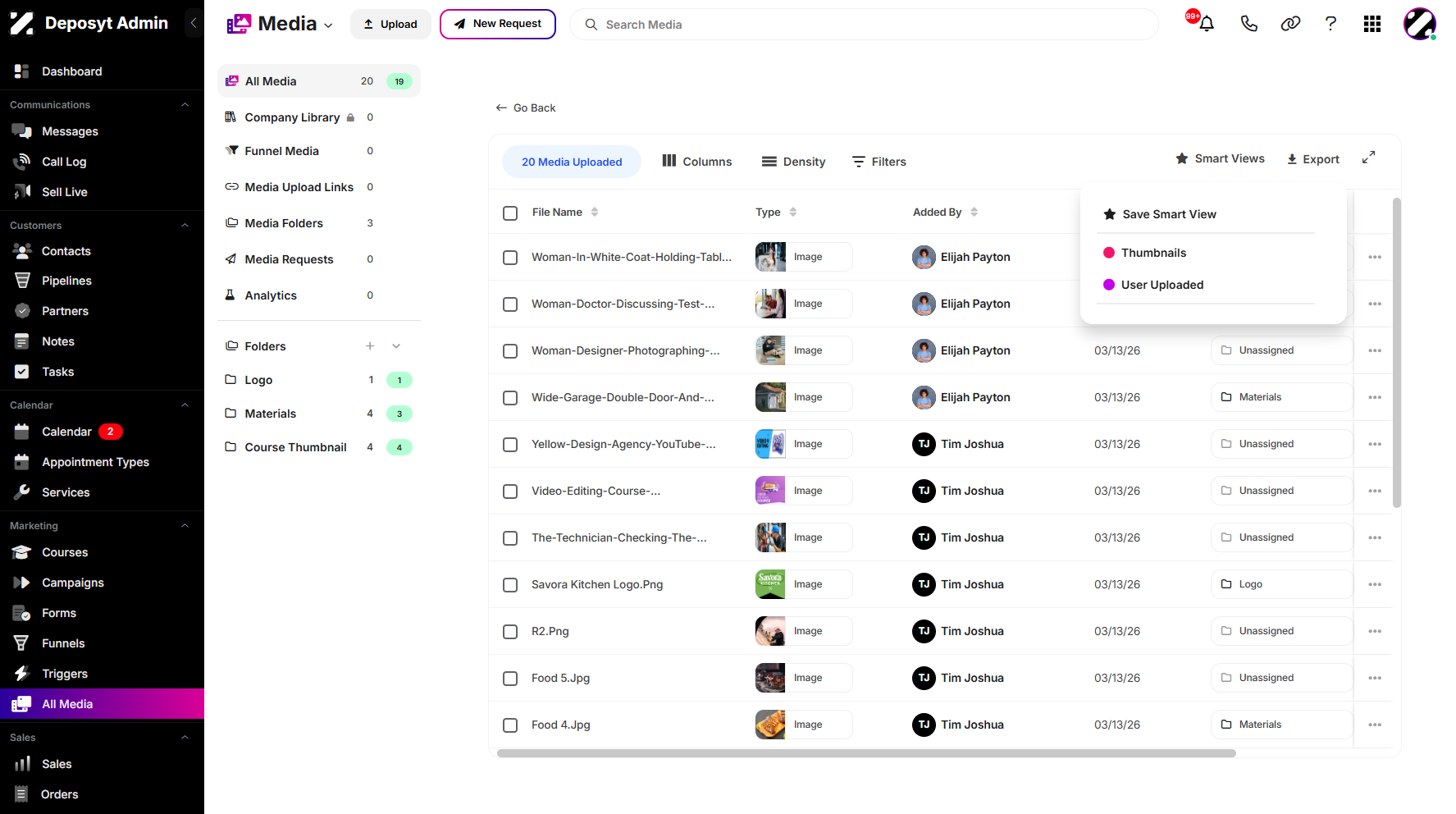Check the Savora Kitchen Logo.Png checkbox
Image resolution: width=1456 pixels, height=814 pixels.
coord(510,585)
